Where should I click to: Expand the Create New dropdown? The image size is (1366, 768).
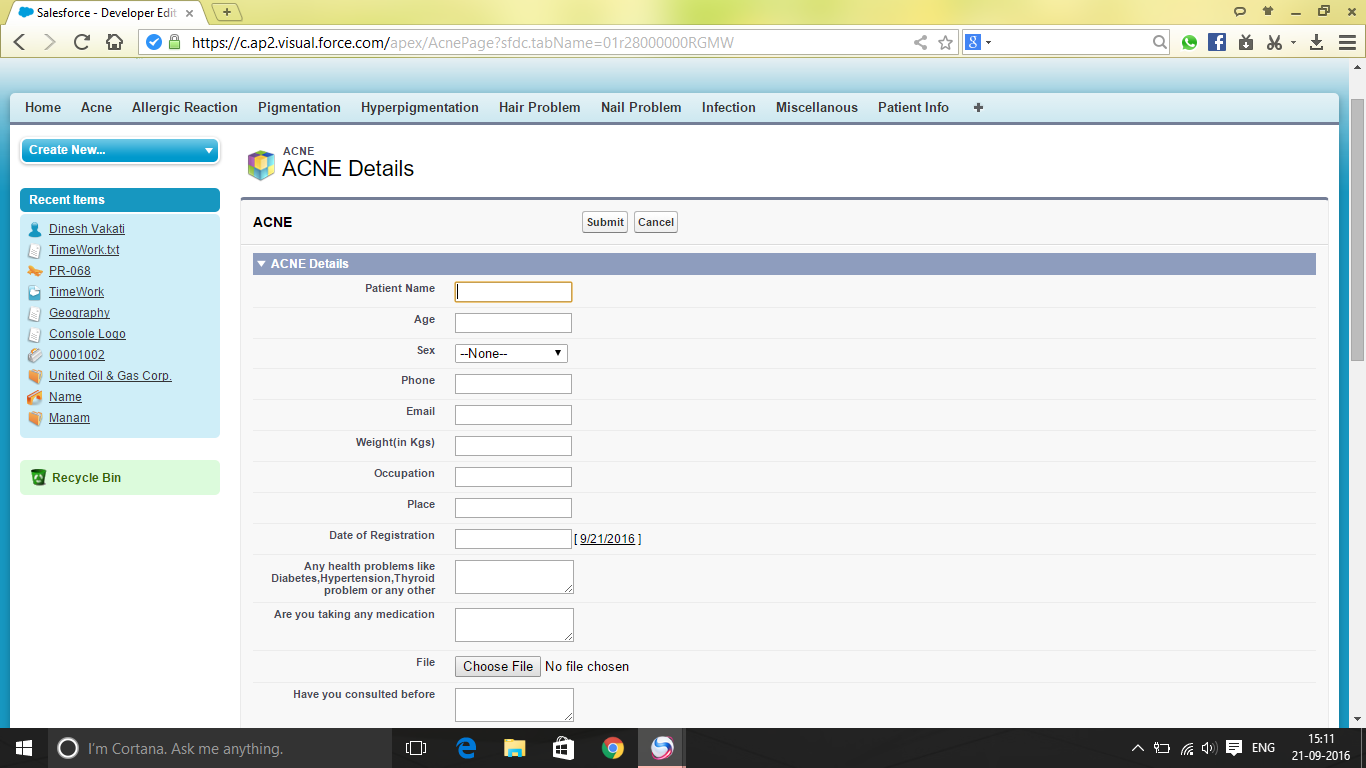click(x=119, y=150)
